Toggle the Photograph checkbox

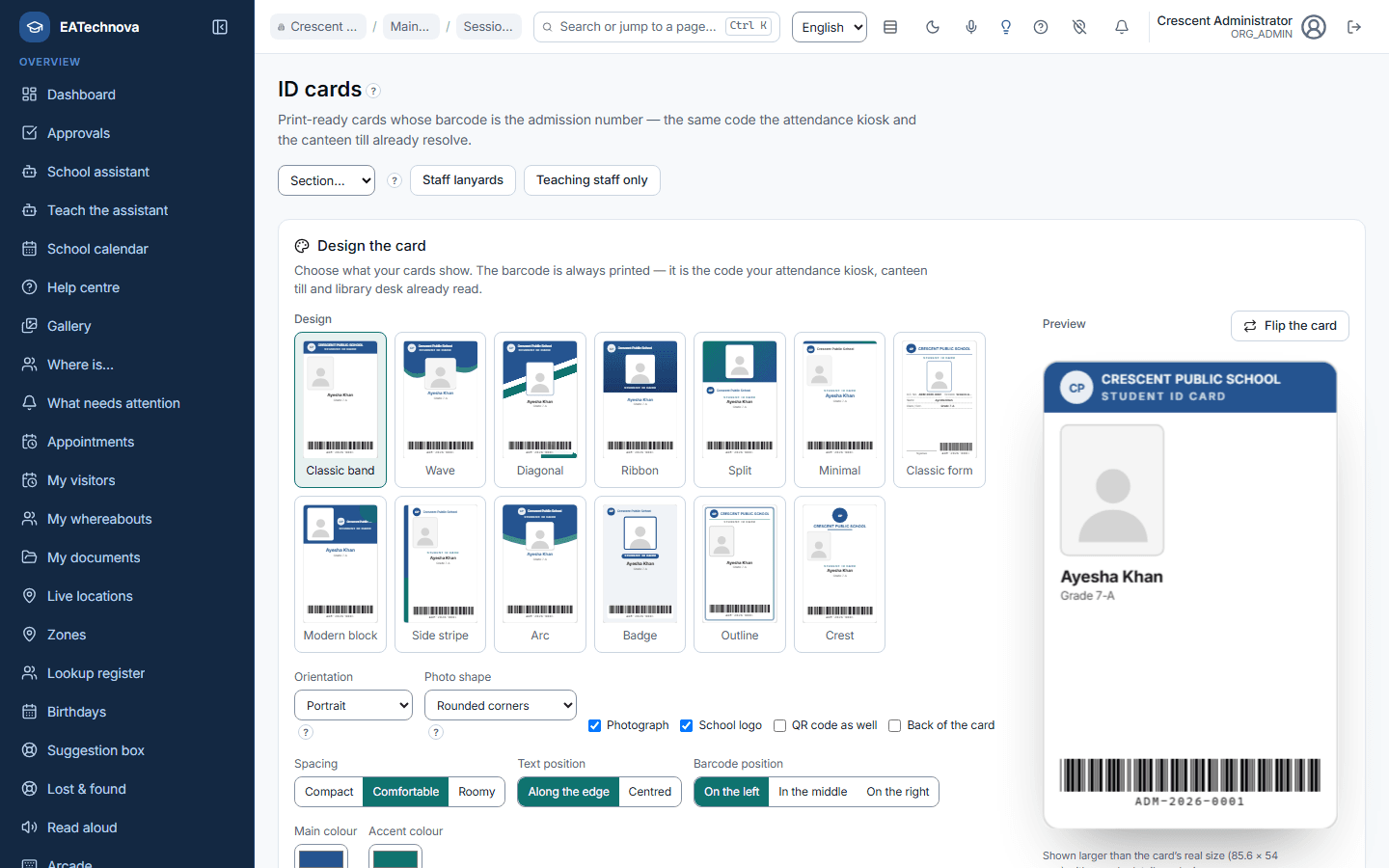[595, 725]
